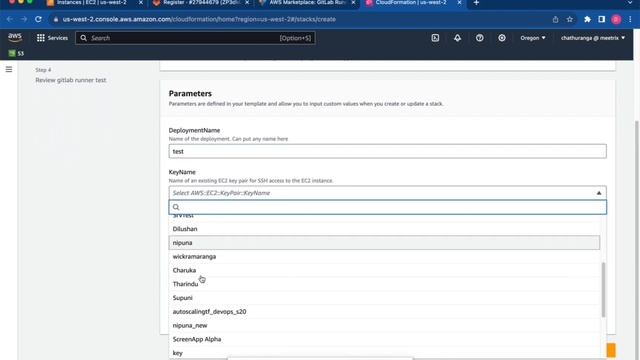Open the settings gear in AWS header
The image size is (640, 360).
click(502, 38)
